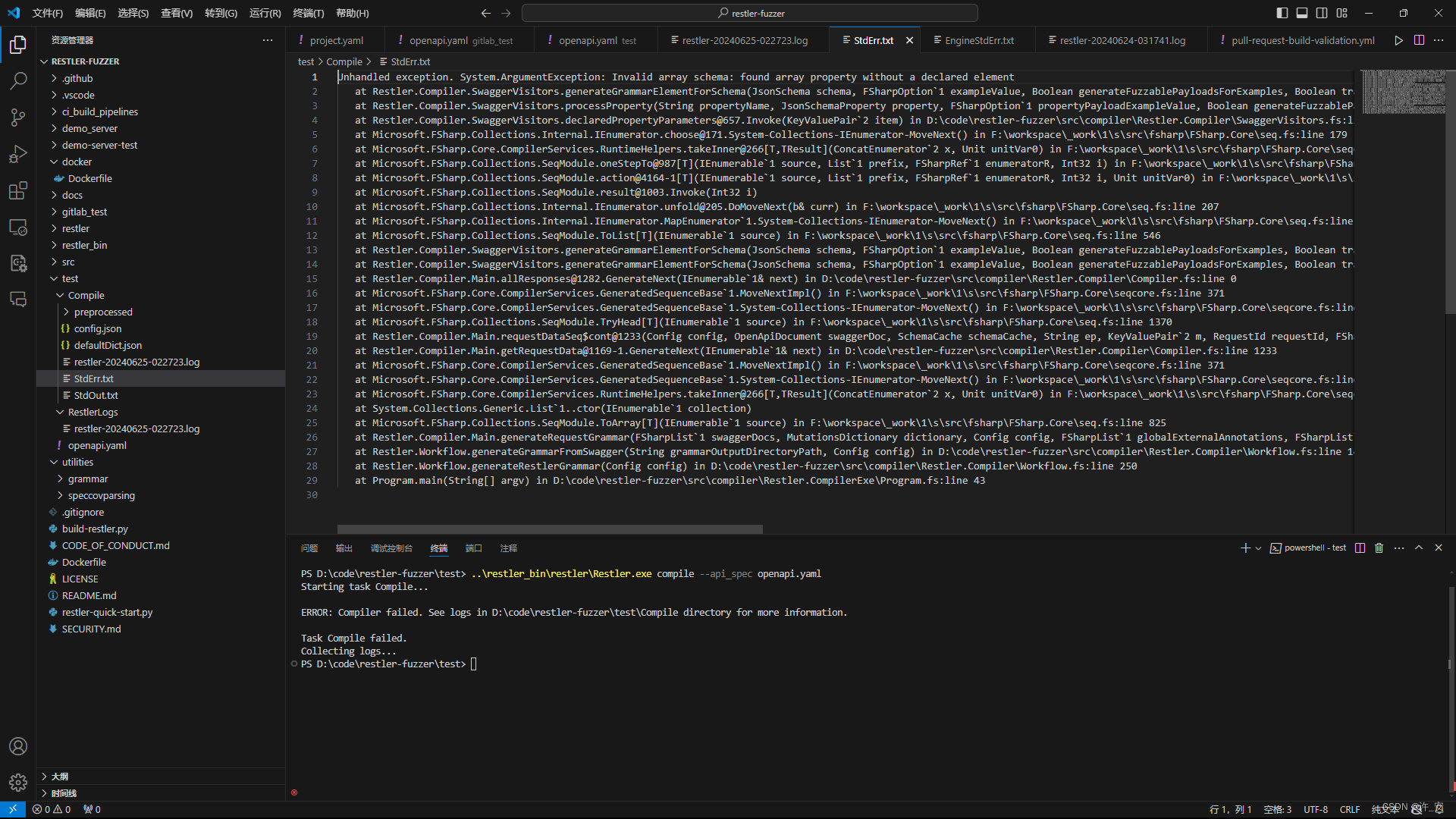Click line and column indicator 行 1, 列 1

point(1230,809)
